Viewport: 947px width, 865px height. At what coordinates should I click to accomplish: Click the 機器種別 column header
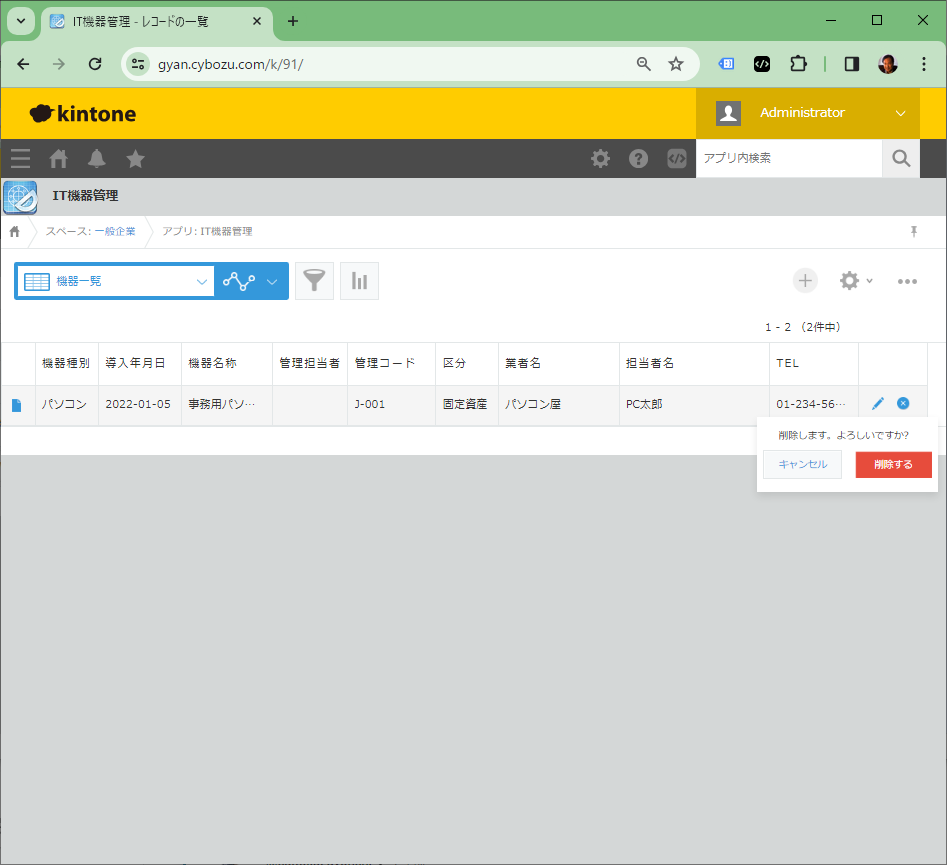[66, 363]
